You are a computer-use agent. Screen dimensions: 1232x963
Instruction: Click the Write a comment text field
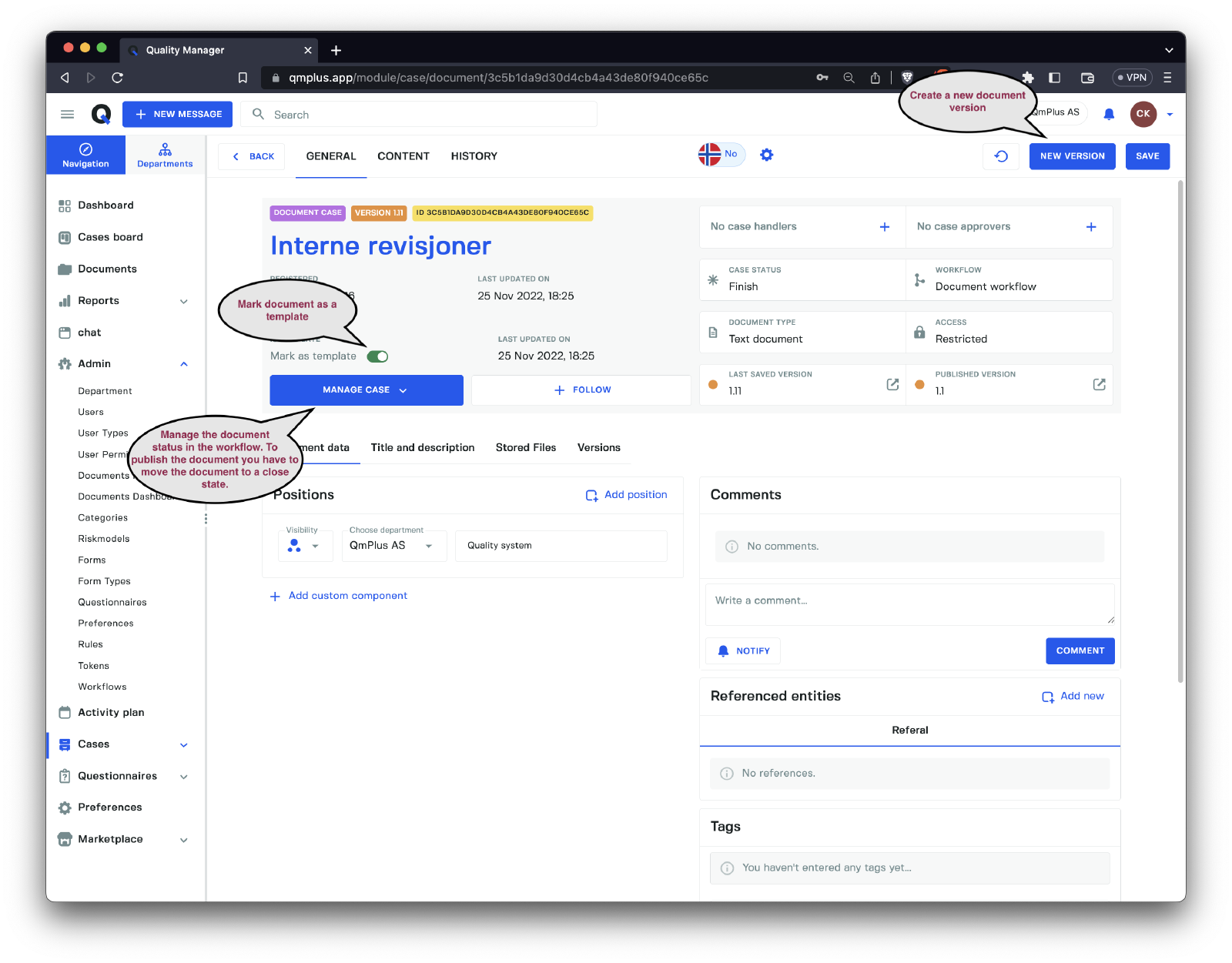click(x=909, y=604)
